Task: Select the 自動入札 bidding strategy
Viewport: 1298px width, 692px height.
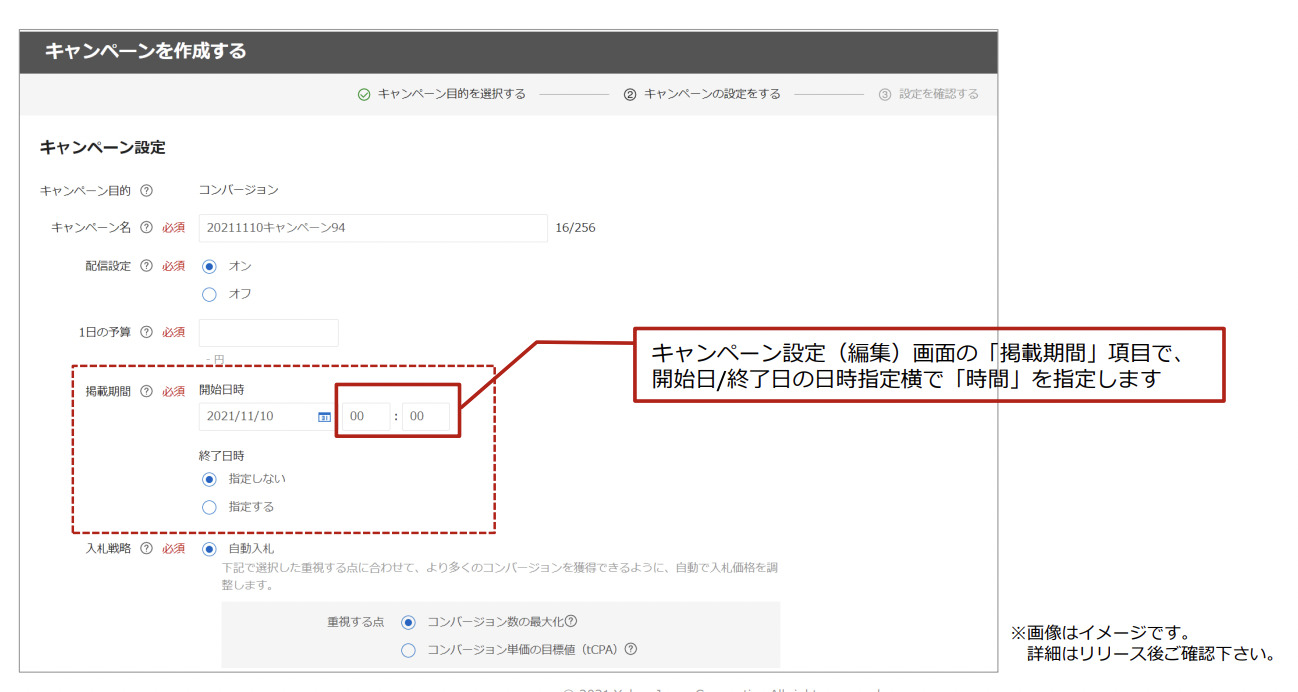Action: click(209, 549)
